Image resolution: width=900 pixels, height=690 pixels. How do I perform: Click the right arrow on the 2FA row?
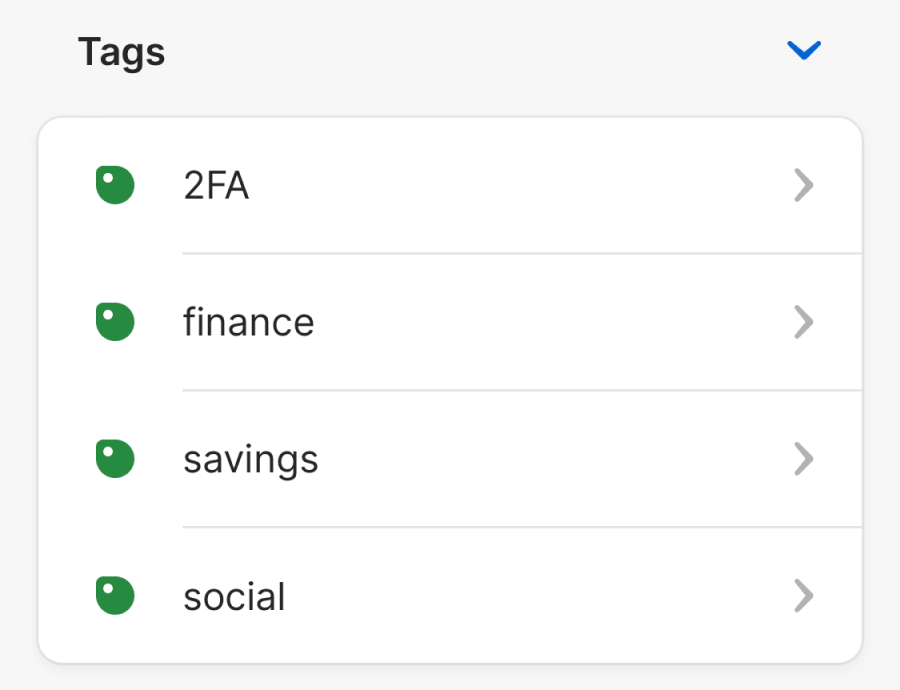[x=804, y=185]
